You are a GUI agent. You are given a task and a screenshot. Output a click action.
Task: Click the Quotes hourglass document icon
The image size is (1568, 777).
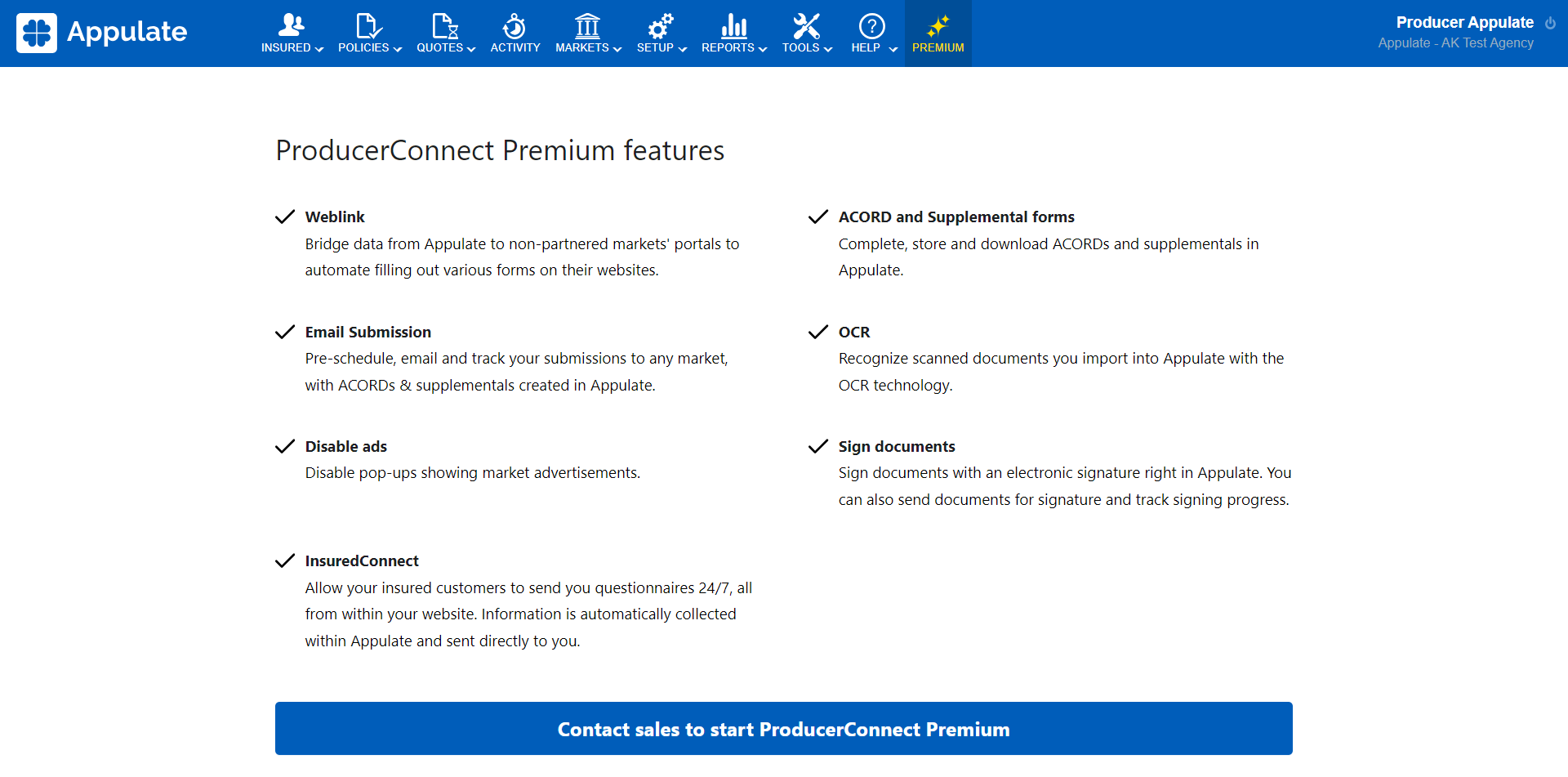[x=445, y=25]
